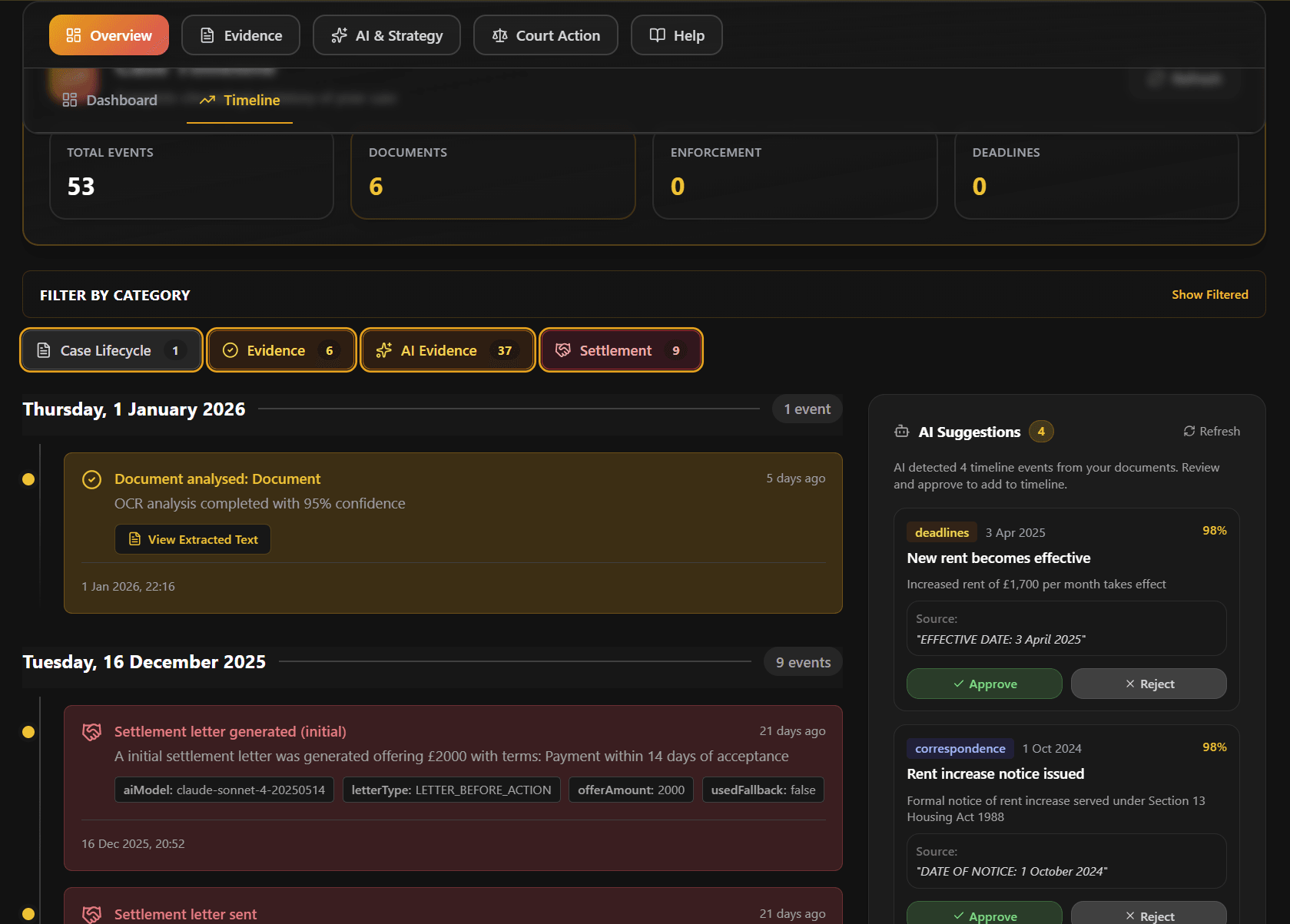Click the handshake icon on Settlement letter sent event

pos(91,914)
